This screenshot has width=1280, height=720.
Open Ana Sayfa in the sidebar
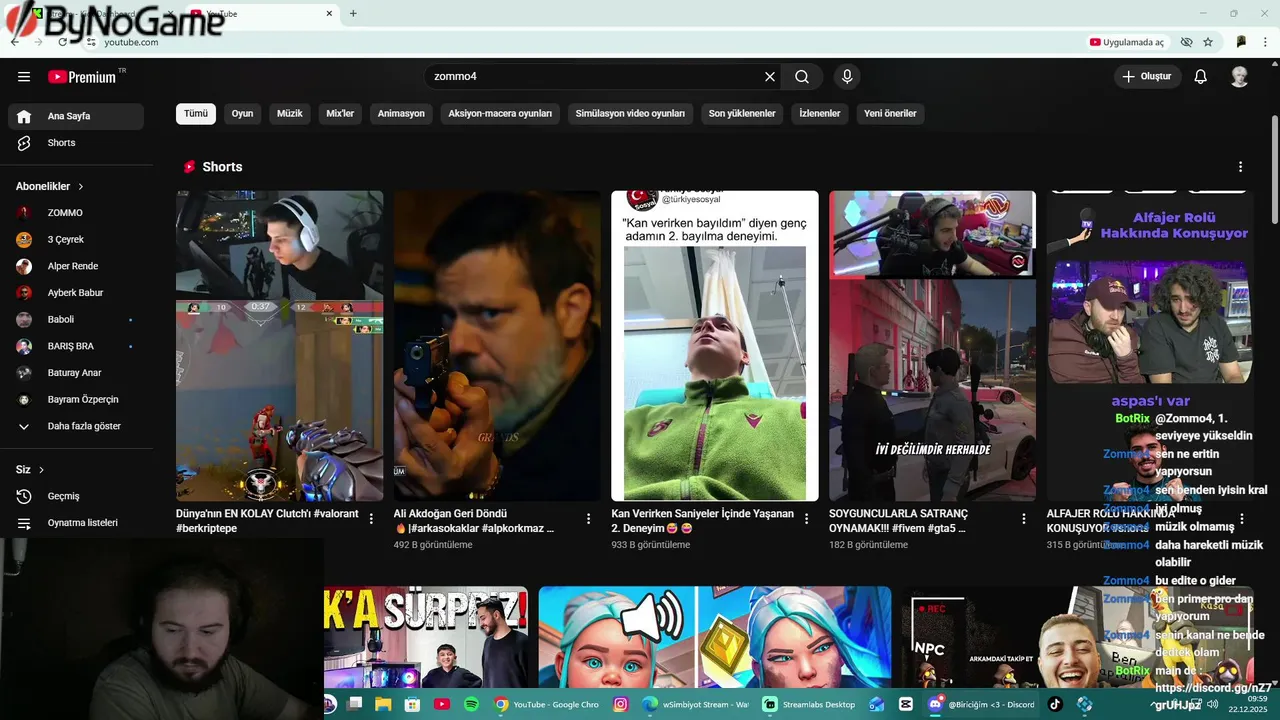[76, 116]
